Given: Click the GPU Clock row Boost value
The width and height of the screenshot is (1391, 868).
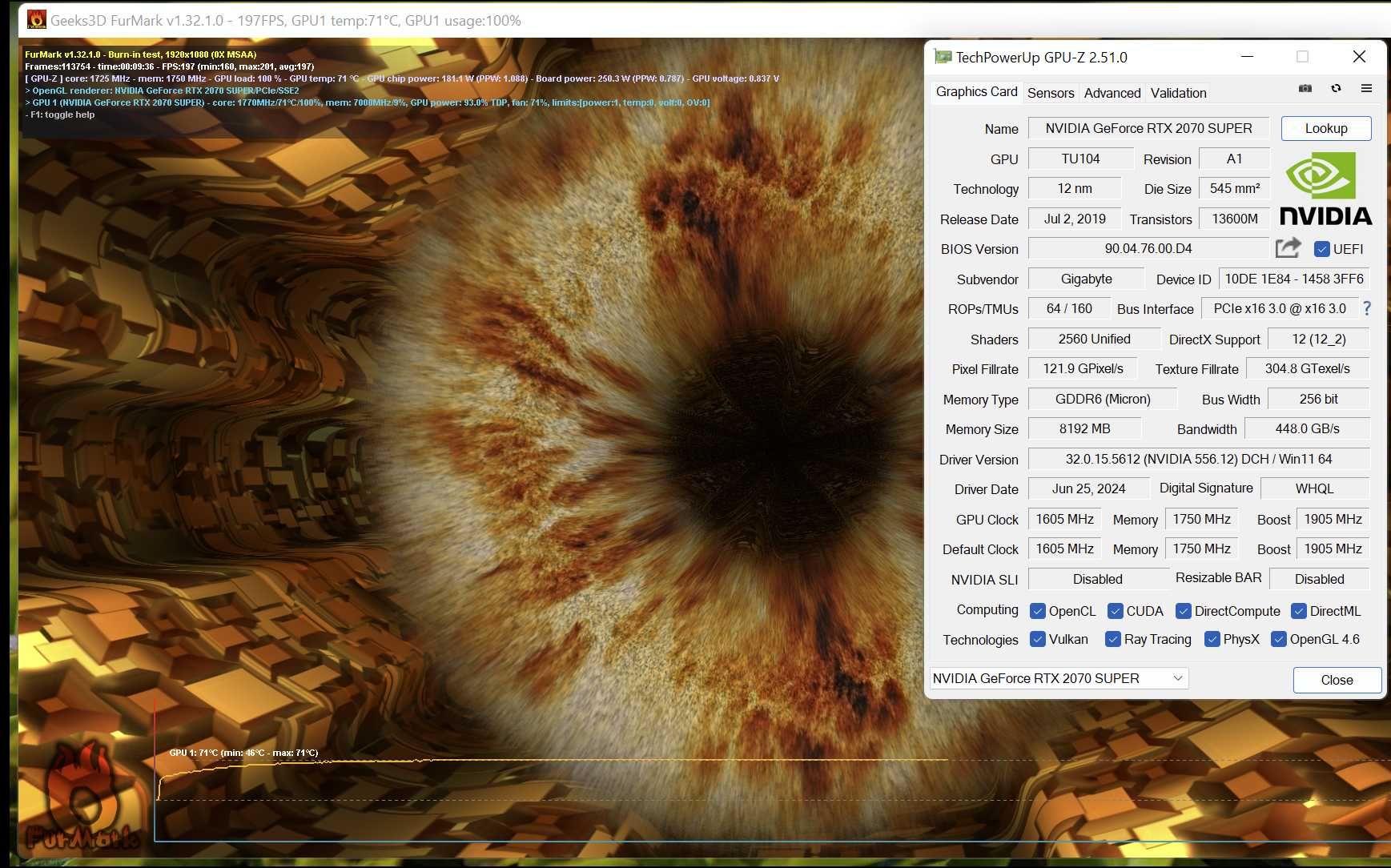Looking at the screenshot, I should [x=1333, y=519].
